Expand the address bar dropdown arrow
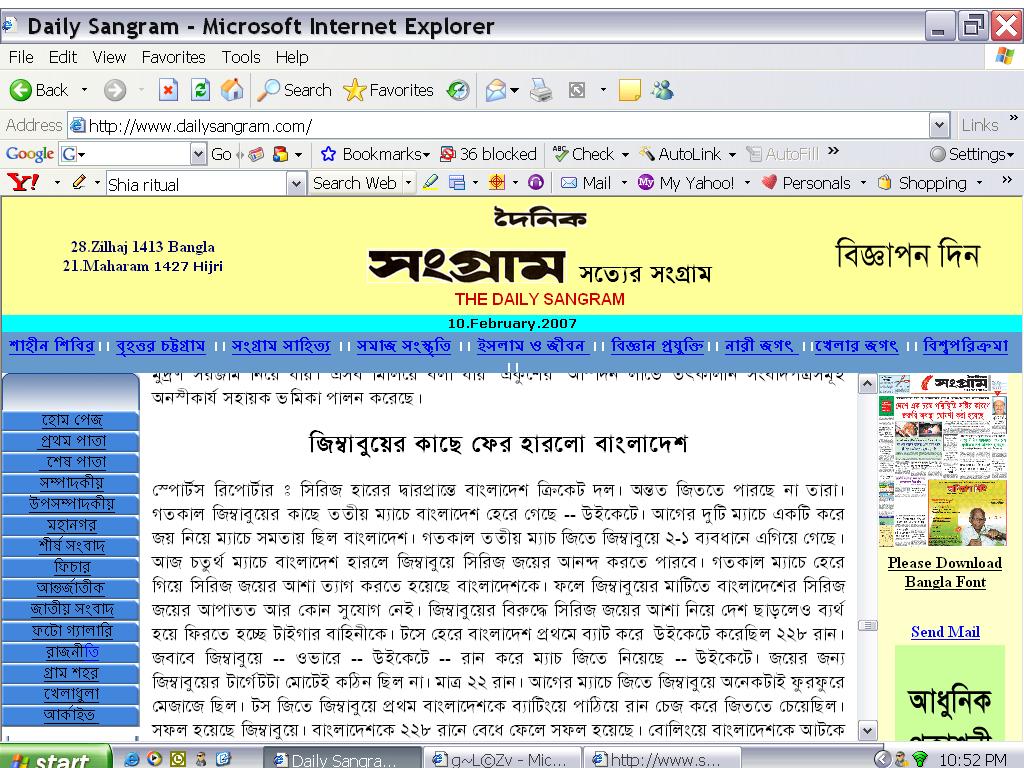The height and width of the screenshot is (768, 1024). (x=939, y=125)
